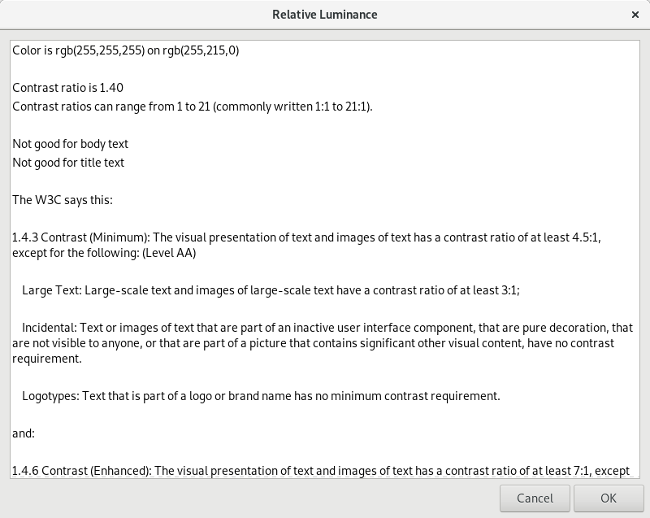Click the 'Not good for body text' line

[70, 143]
